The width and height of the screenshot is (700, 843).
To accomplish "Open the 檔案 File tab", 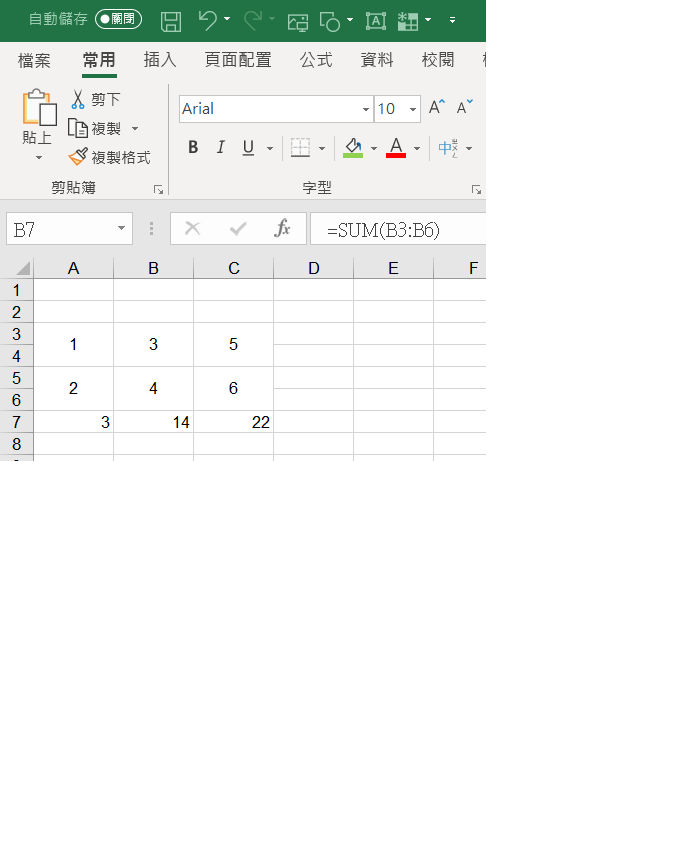I will coord(34,60).
